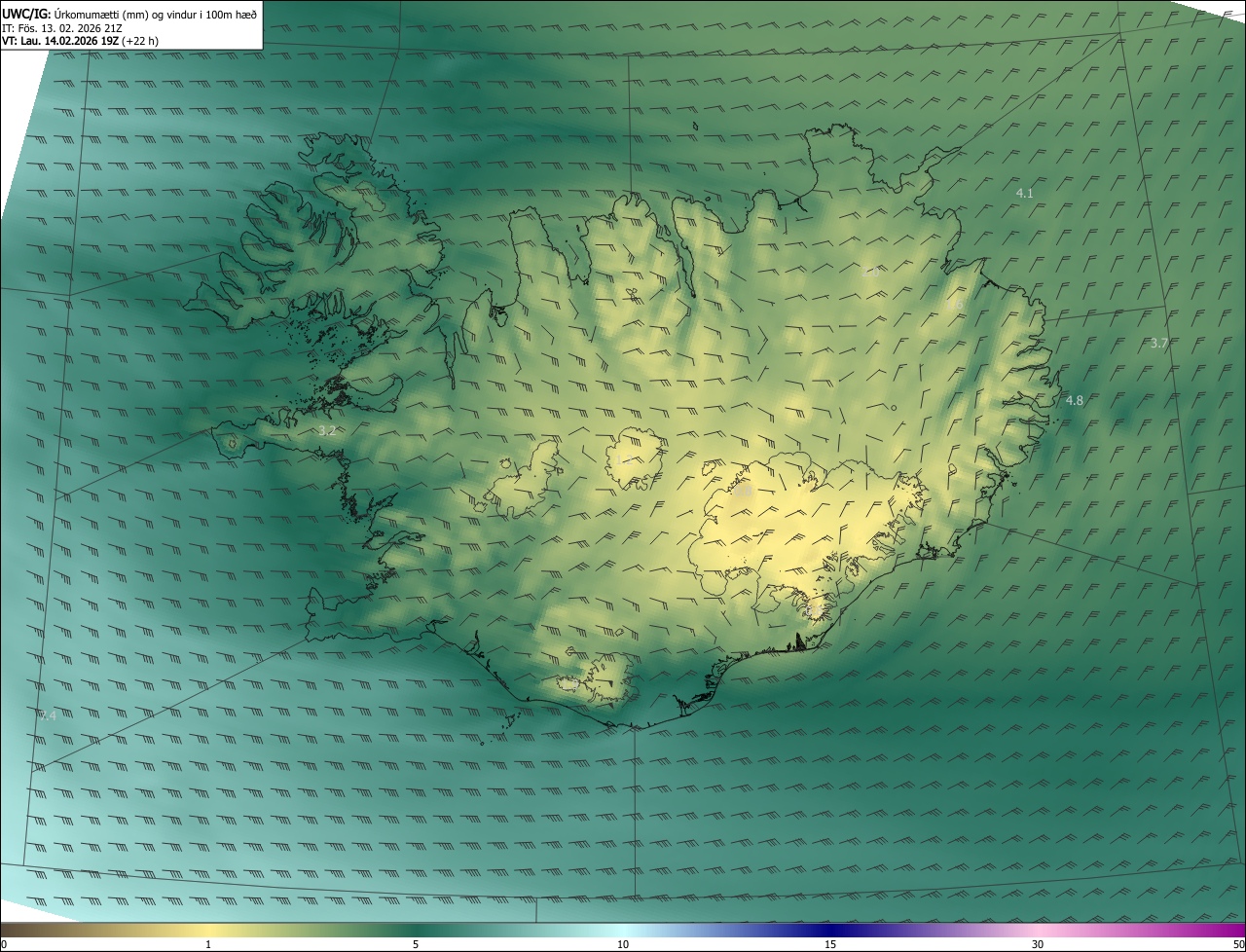This screenshot has height=952, width=1246.
Task: Click the '5' label on the color scale
Action: click(x=416, y=944)
